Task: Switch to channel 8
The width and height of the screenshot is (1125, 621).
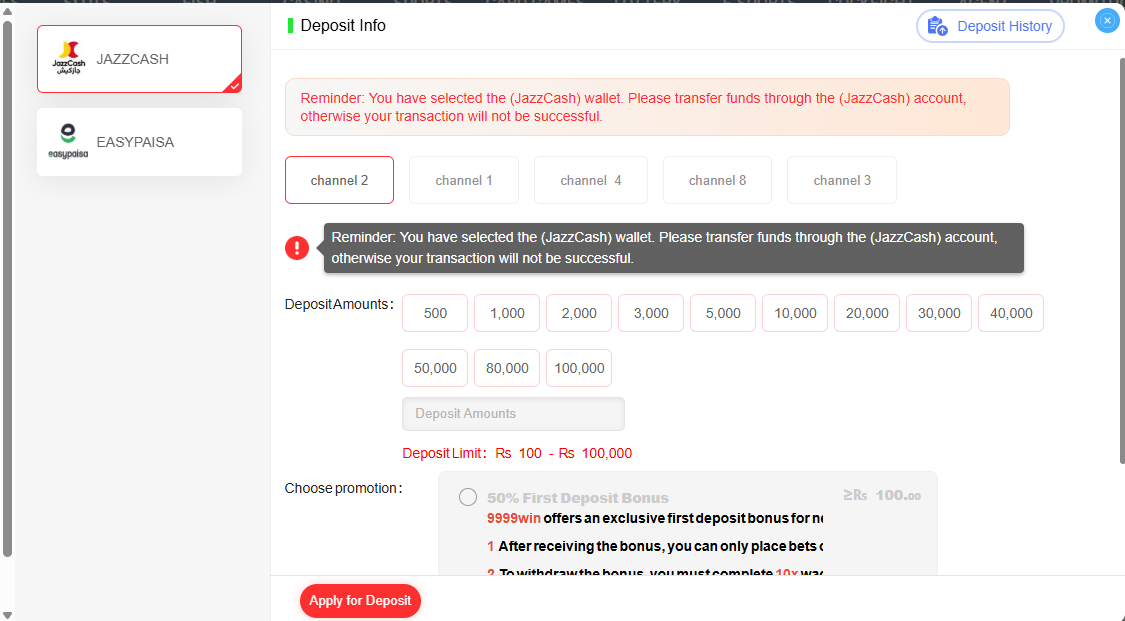Action: point(717,180)
